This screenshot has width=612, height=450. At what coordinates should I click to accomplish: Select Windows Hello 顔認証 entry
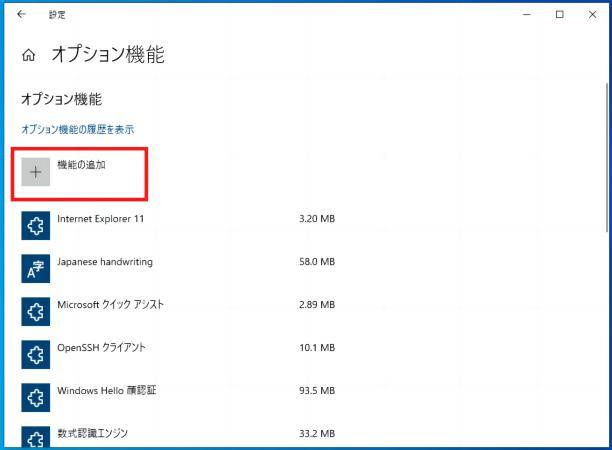point(107,390)
